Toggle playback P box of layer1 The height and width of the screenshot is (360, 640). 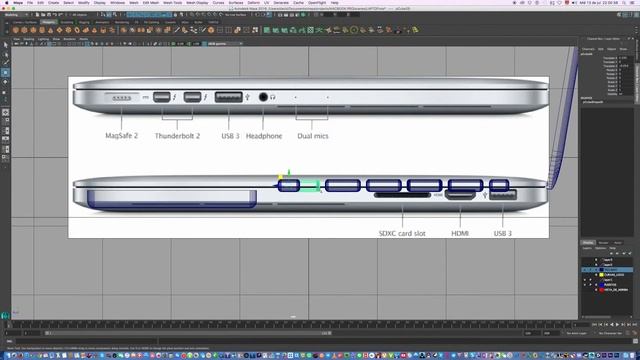coord(590,280)
